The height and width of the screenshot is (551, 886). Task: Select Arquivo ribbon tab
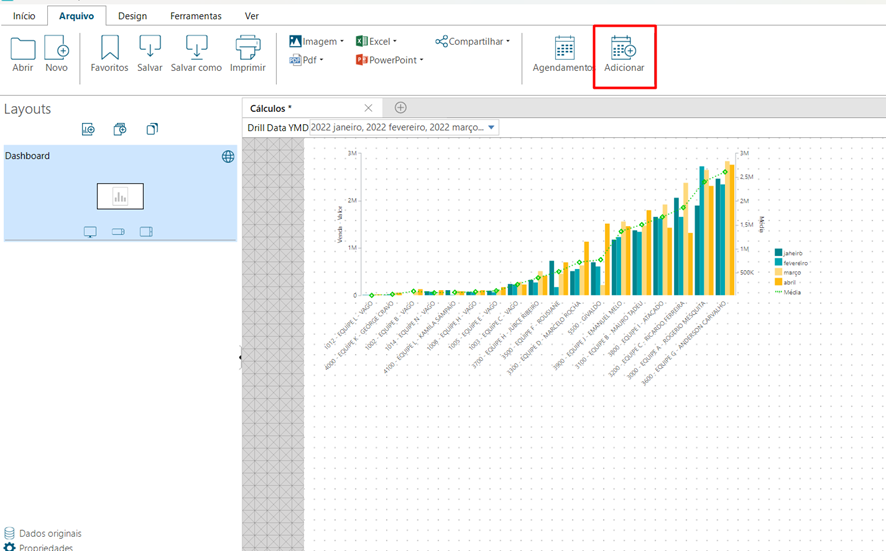pyautogui.click(x=76, y=16)
